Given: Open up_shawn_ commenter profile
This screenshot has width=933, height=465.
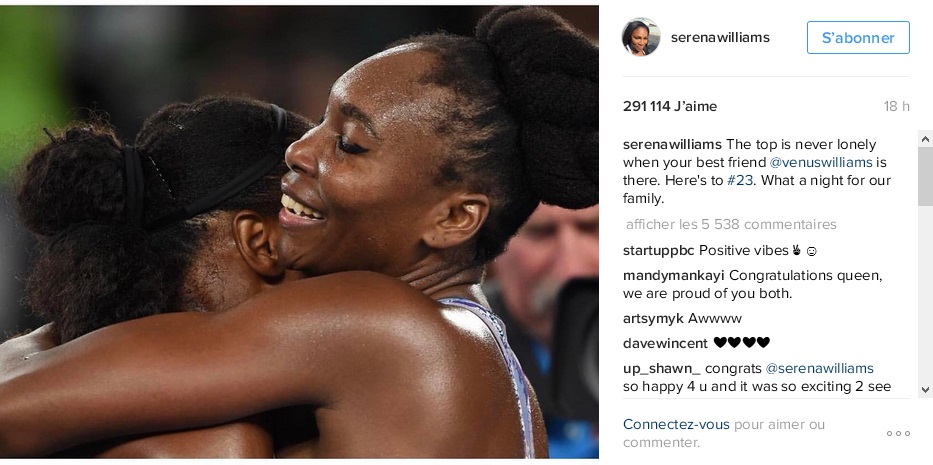Looking at the screenshot, I should coord(662,369).
